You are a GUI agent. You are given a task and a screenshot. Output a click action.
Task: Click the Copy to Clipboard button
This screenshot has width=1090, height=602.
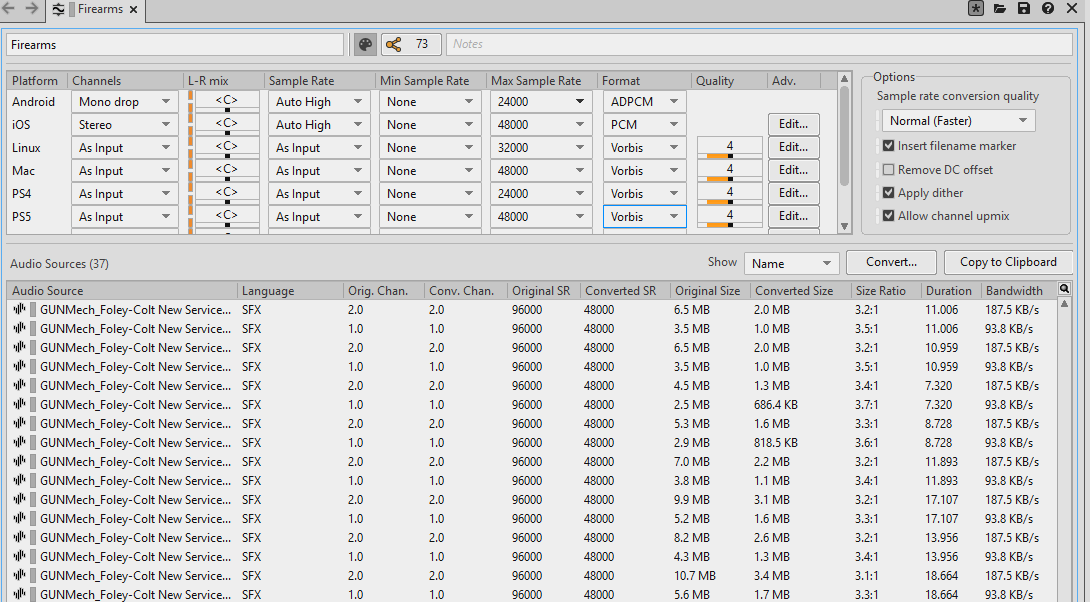[1008, 262]
